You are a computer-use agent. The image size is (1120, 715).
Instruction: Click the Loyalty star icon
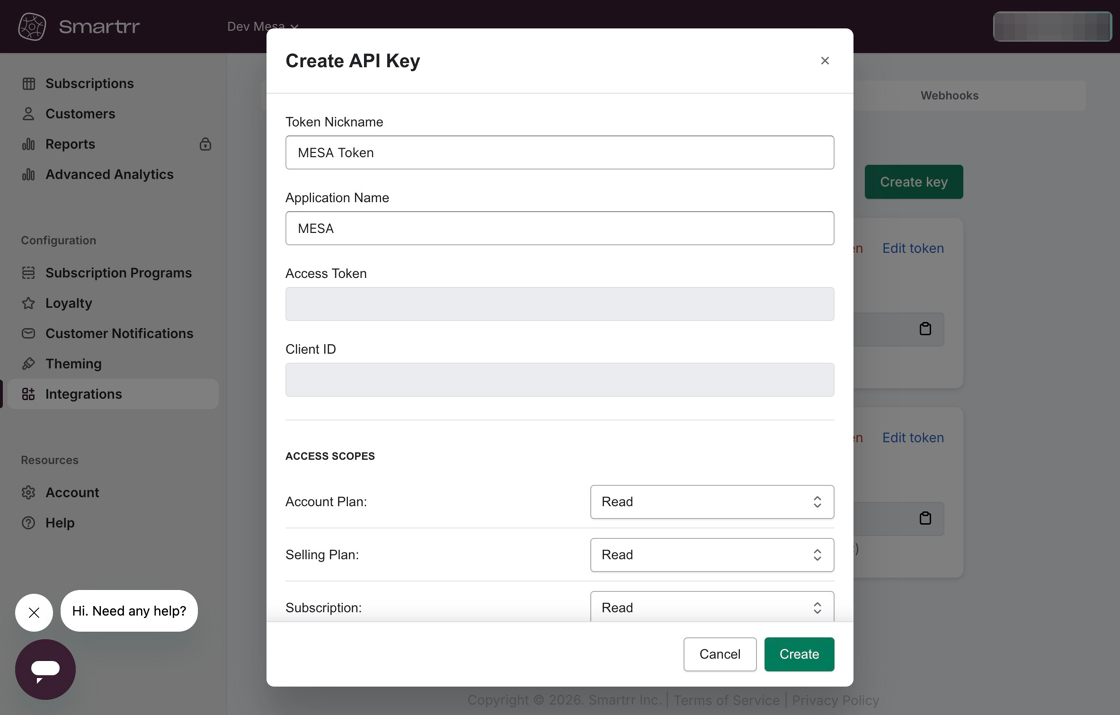[x=29, y=303]
